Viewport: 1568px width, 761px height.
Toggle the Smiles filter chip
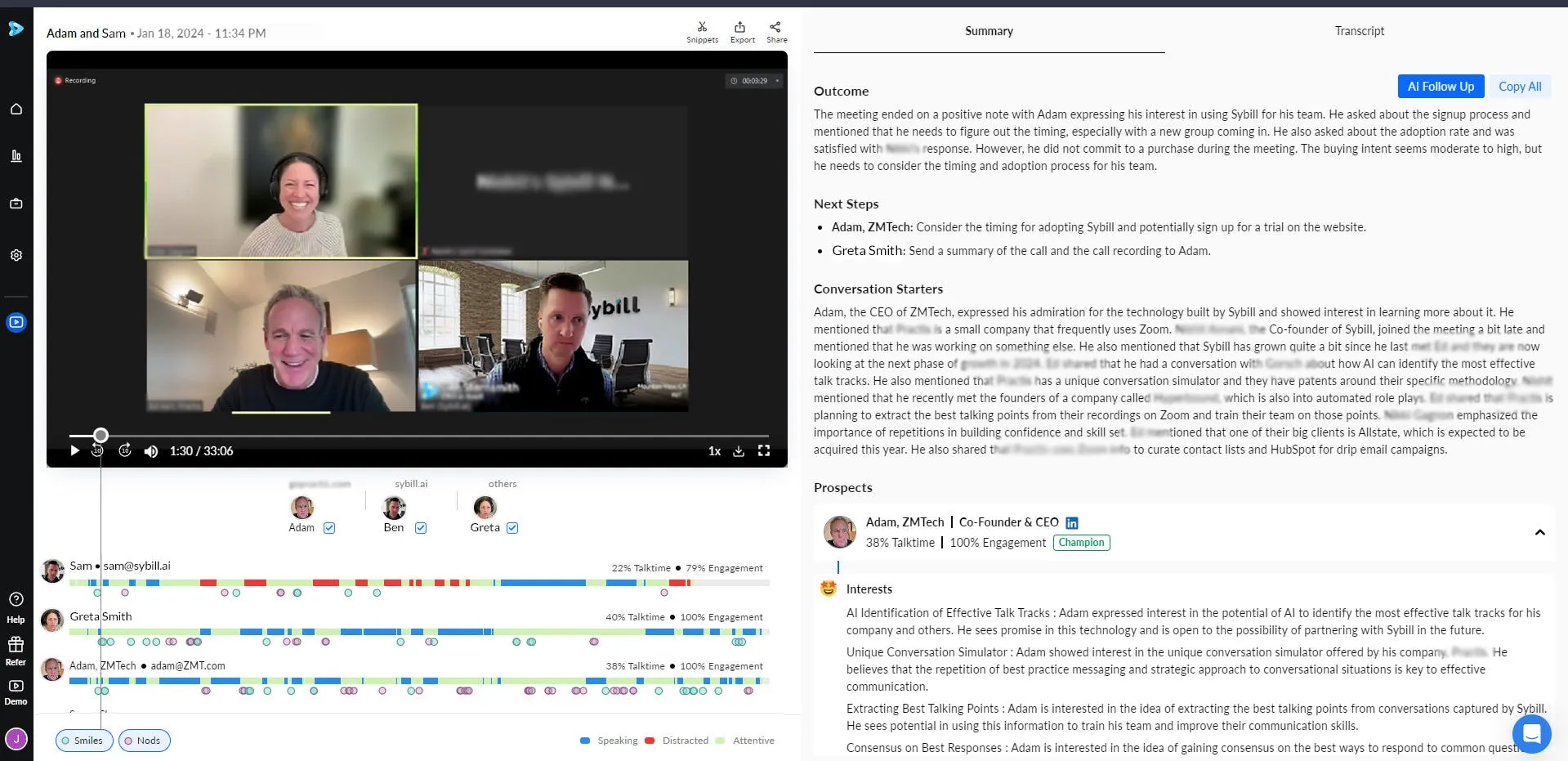84,741
